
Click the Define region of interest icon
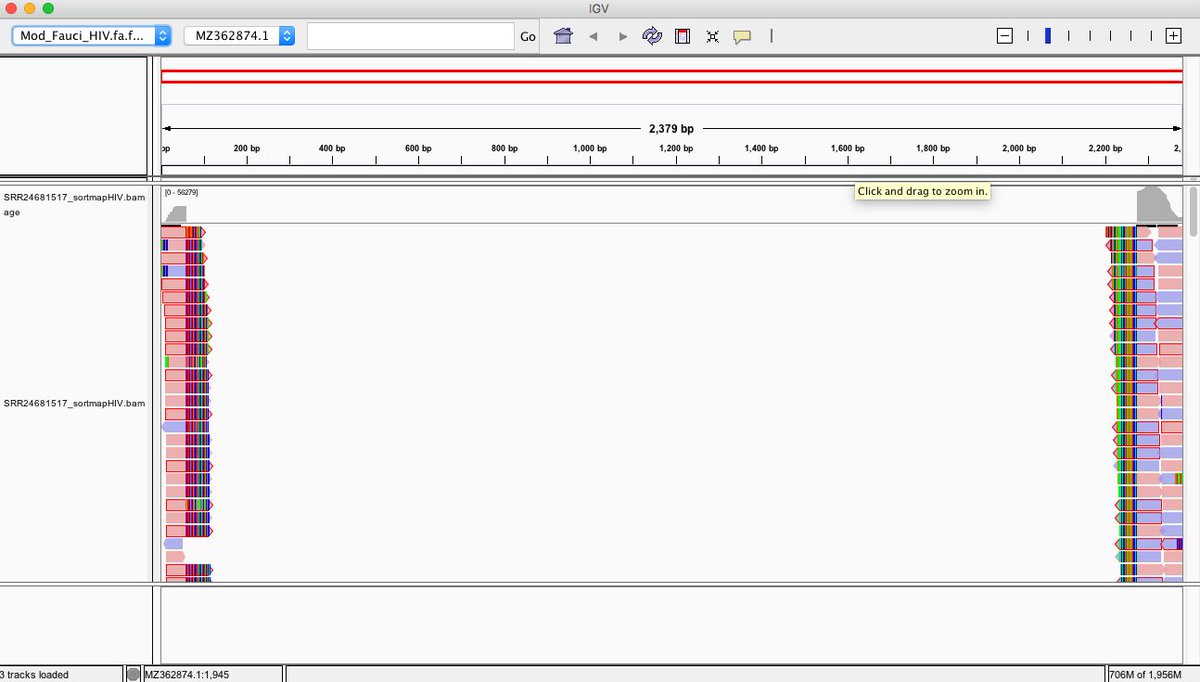[x=682, y=36]
